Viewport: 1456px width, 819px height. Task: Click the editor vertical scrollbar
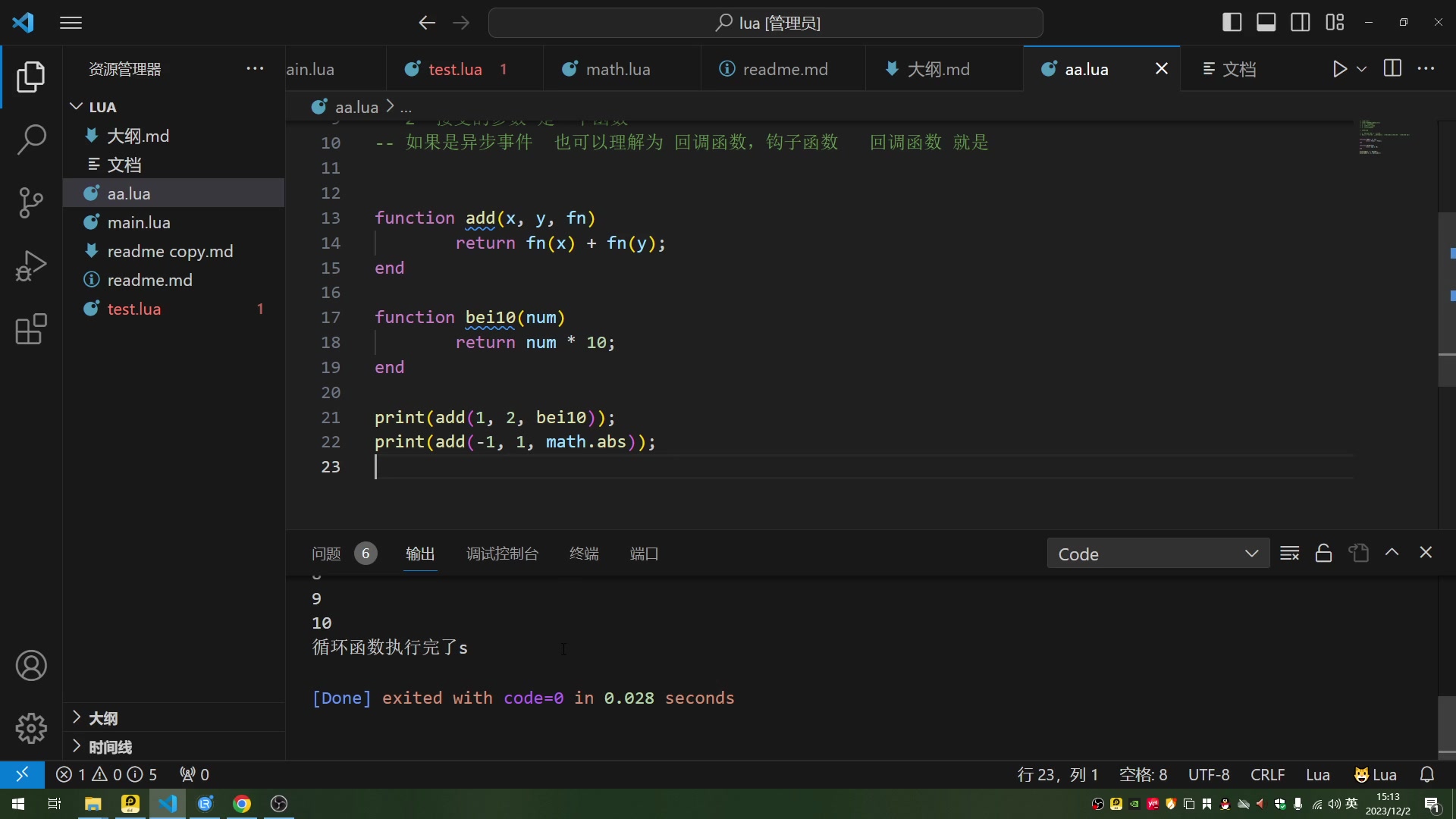point(1446,300)
